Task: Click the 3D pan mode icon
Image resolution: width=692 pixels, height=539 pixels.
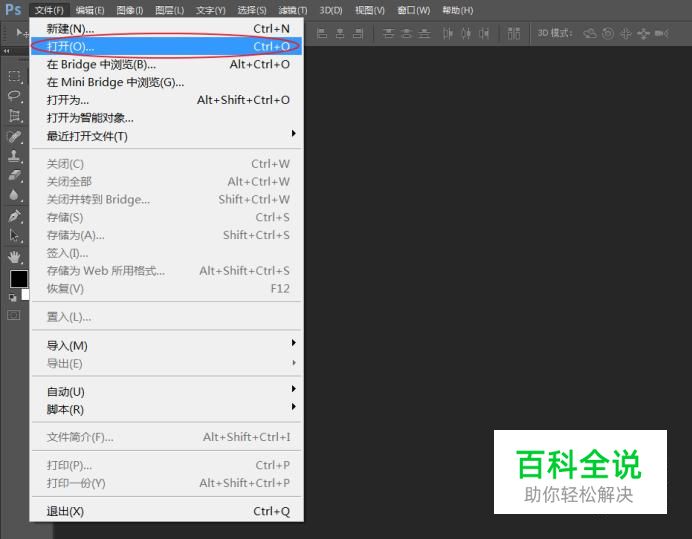Action: (x=626, y=33)
